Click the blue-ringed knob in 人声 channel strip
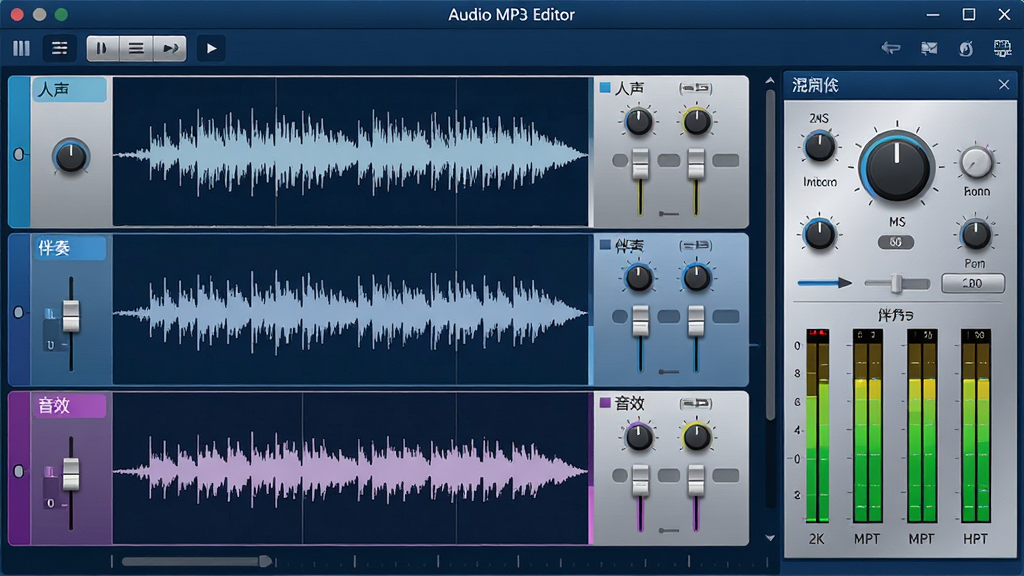This screenshot has width=1024, height=576. [638, 121]
